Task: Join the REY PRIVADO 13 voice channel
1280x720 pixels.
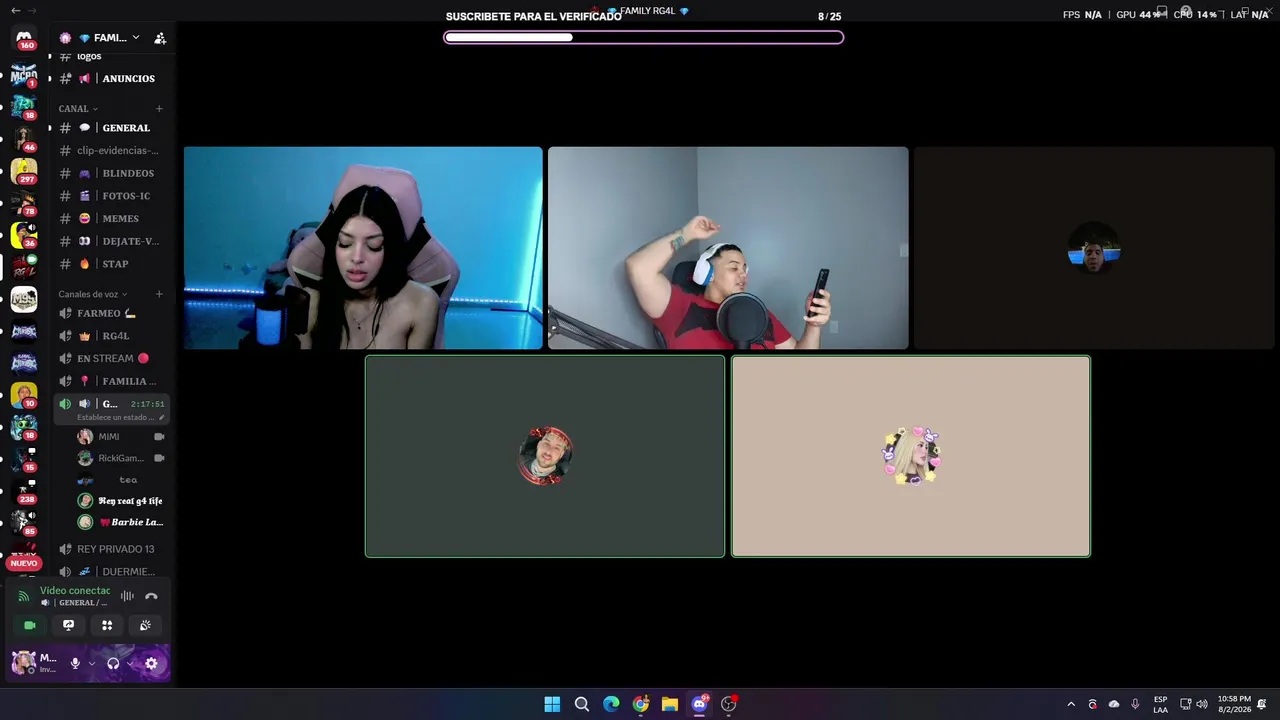Action: coord(111,549)
